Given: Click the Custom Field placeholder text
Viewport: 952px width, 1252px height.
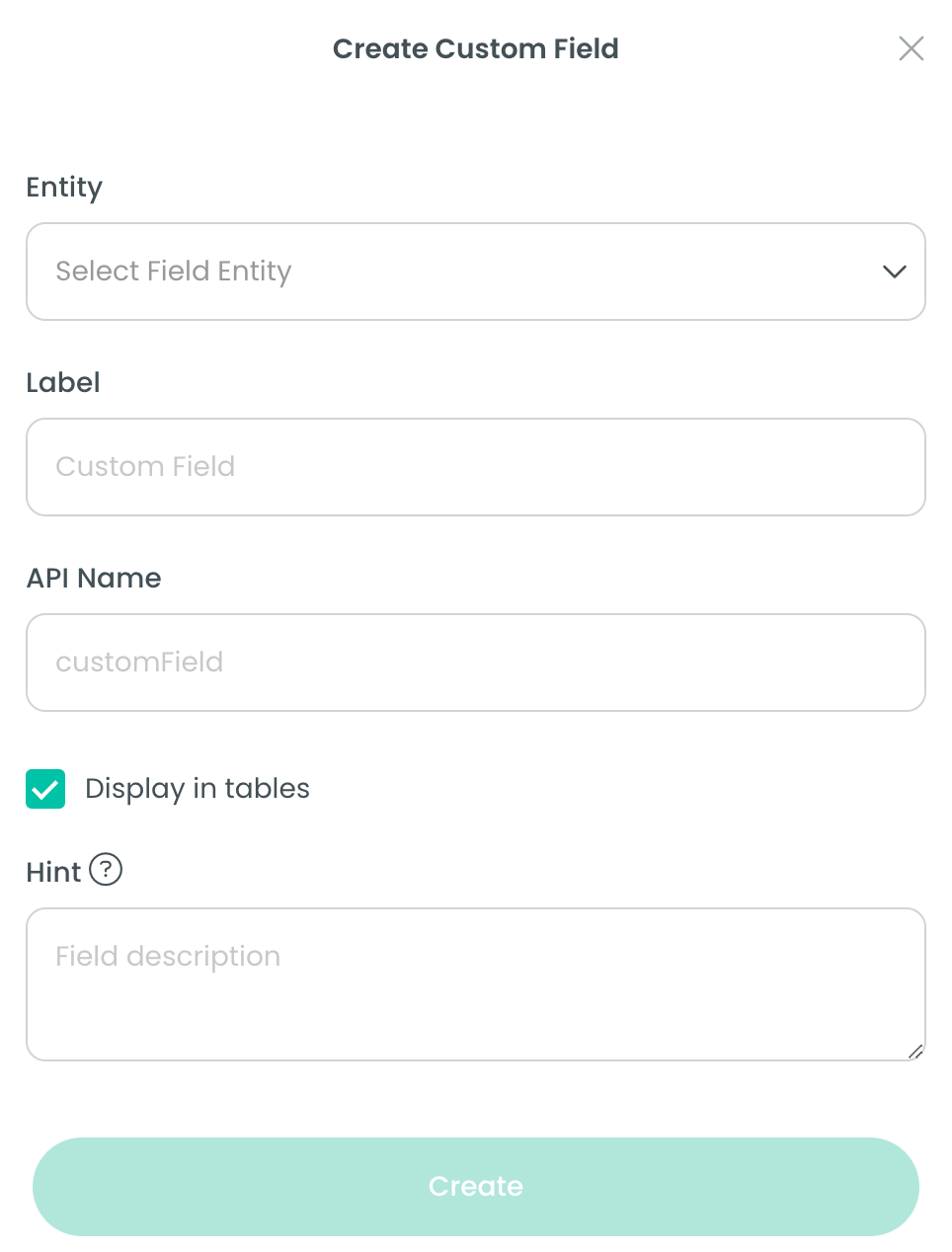Looking at the screenshot, I should (x=145, y=466).
